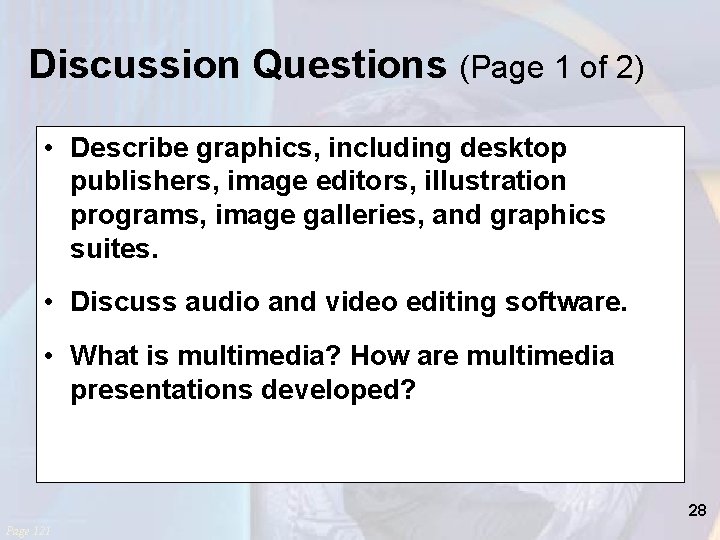Click the 'Discussion Questions' slide title
The width and height of the screenshot is (720, 540).
[x=237, y=65]
